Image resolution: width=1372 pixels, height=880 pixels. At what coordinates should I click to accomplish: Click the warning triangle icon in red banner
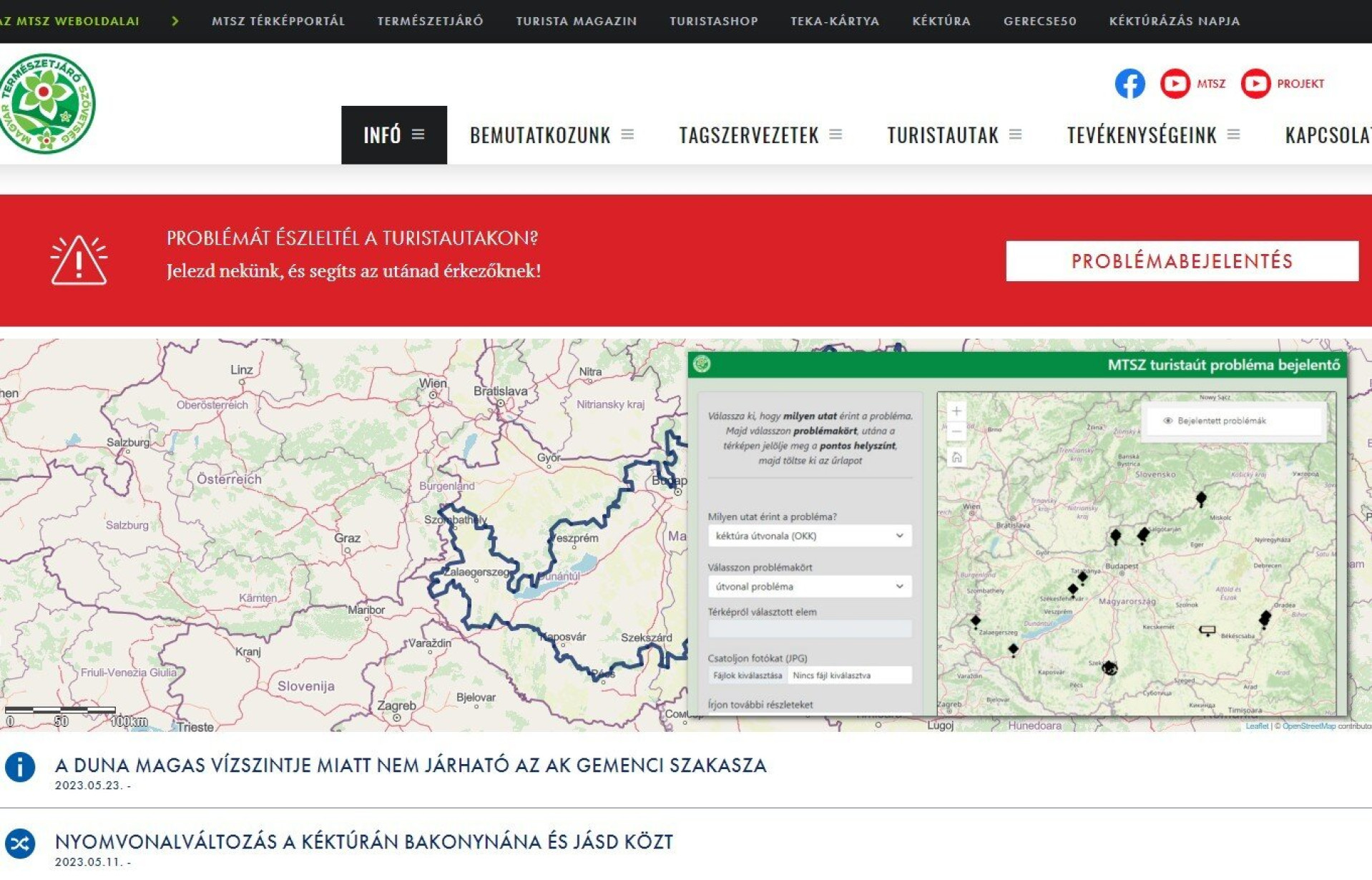79,260
